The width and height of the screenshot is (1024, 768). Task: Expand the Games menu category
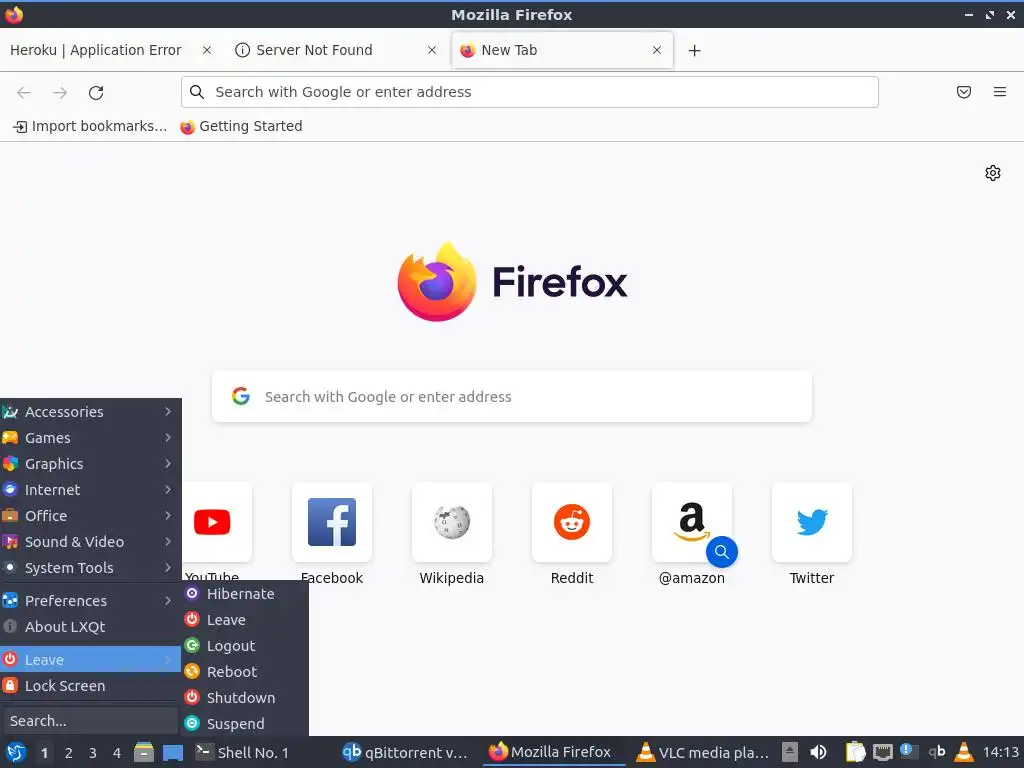pos(90,438)
